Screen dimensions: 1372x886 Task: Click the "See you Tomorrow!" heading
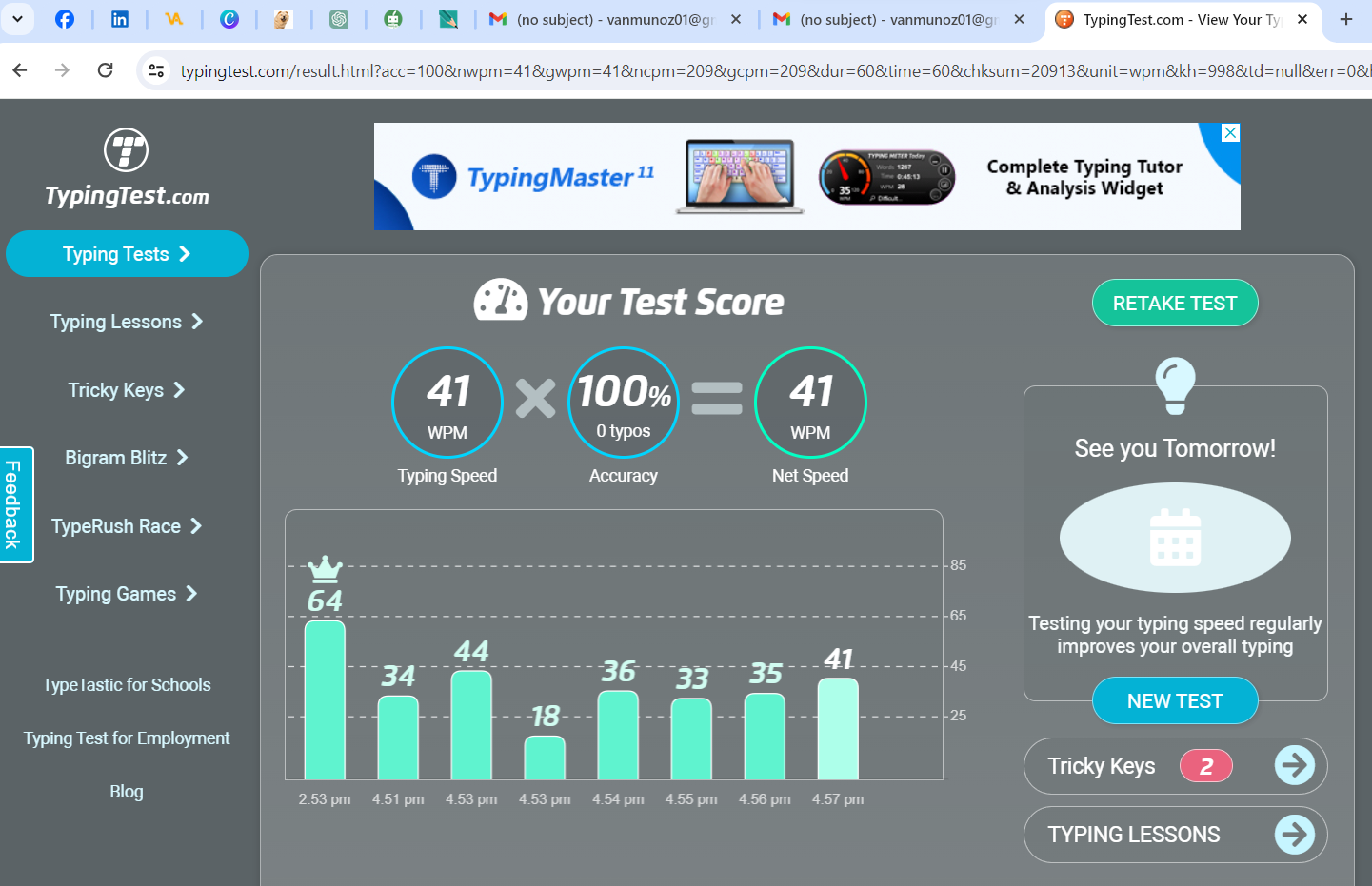point(1175,448)
